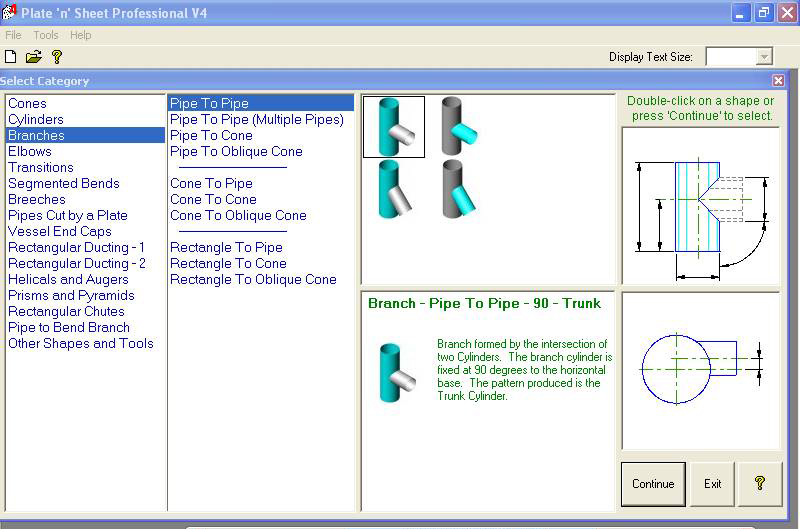Select Helicals and Augers category

[x=85, y=280]
